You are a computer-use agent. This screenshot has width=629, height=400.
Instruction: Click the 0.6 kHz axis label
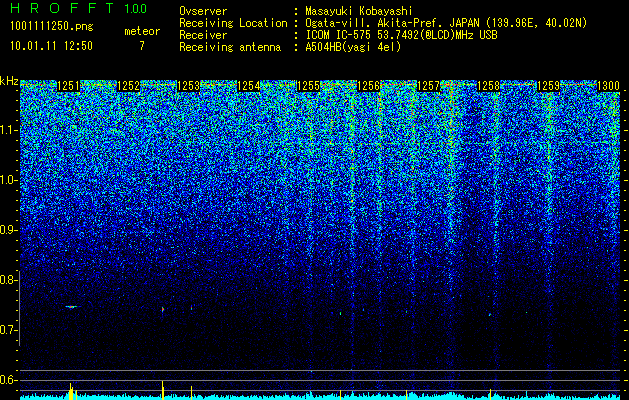click(7, 380)
